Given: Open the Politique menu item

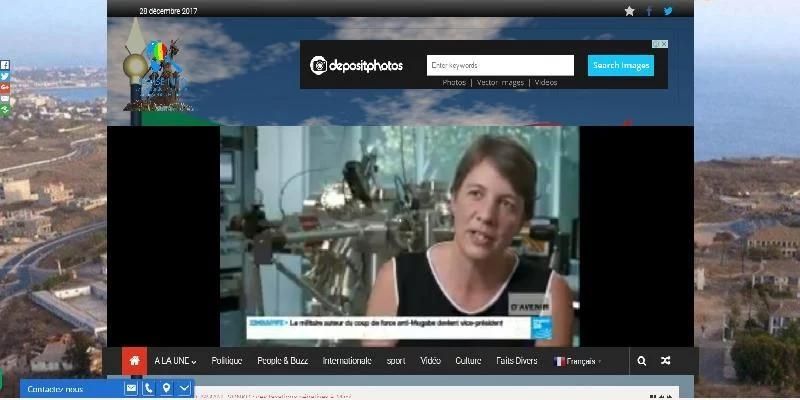Looking at the screenshot, I should [x=227, y=361].
